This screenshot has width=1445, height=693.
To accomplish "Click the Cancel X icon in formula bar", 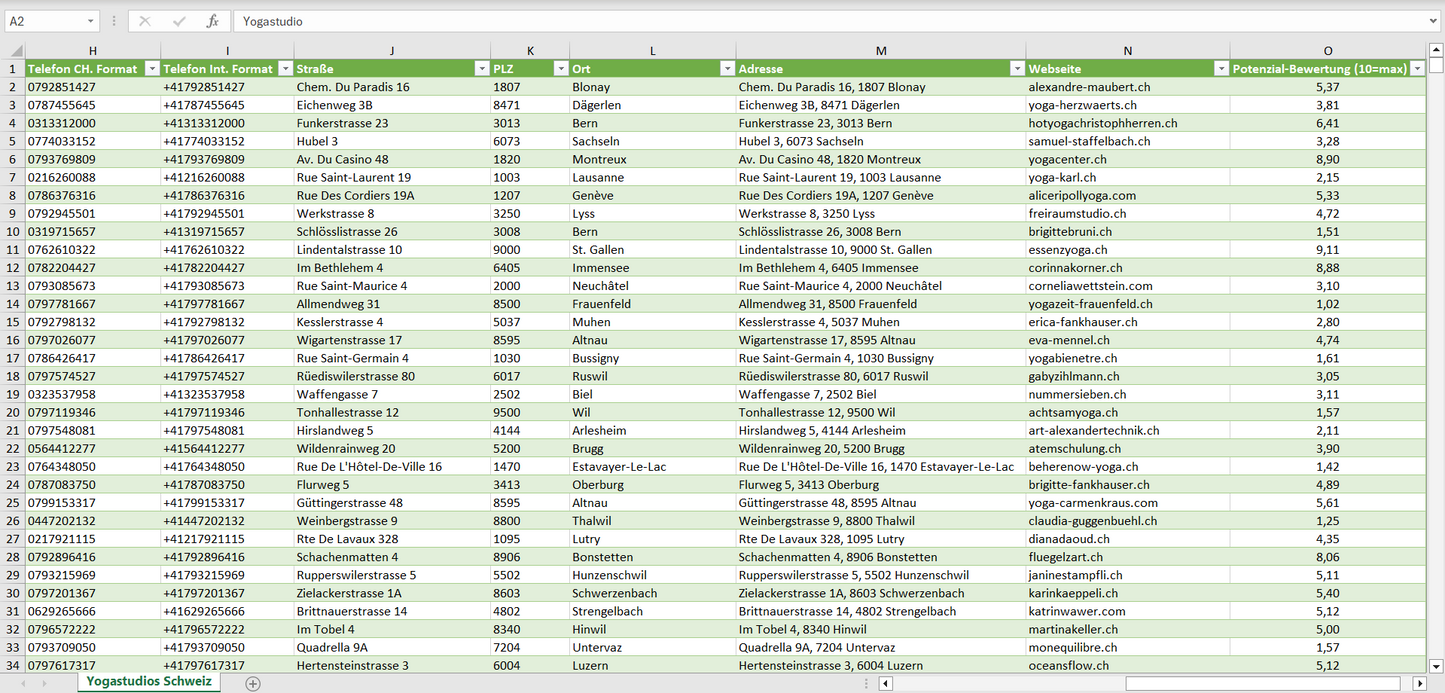I will (x=145, y=21).
